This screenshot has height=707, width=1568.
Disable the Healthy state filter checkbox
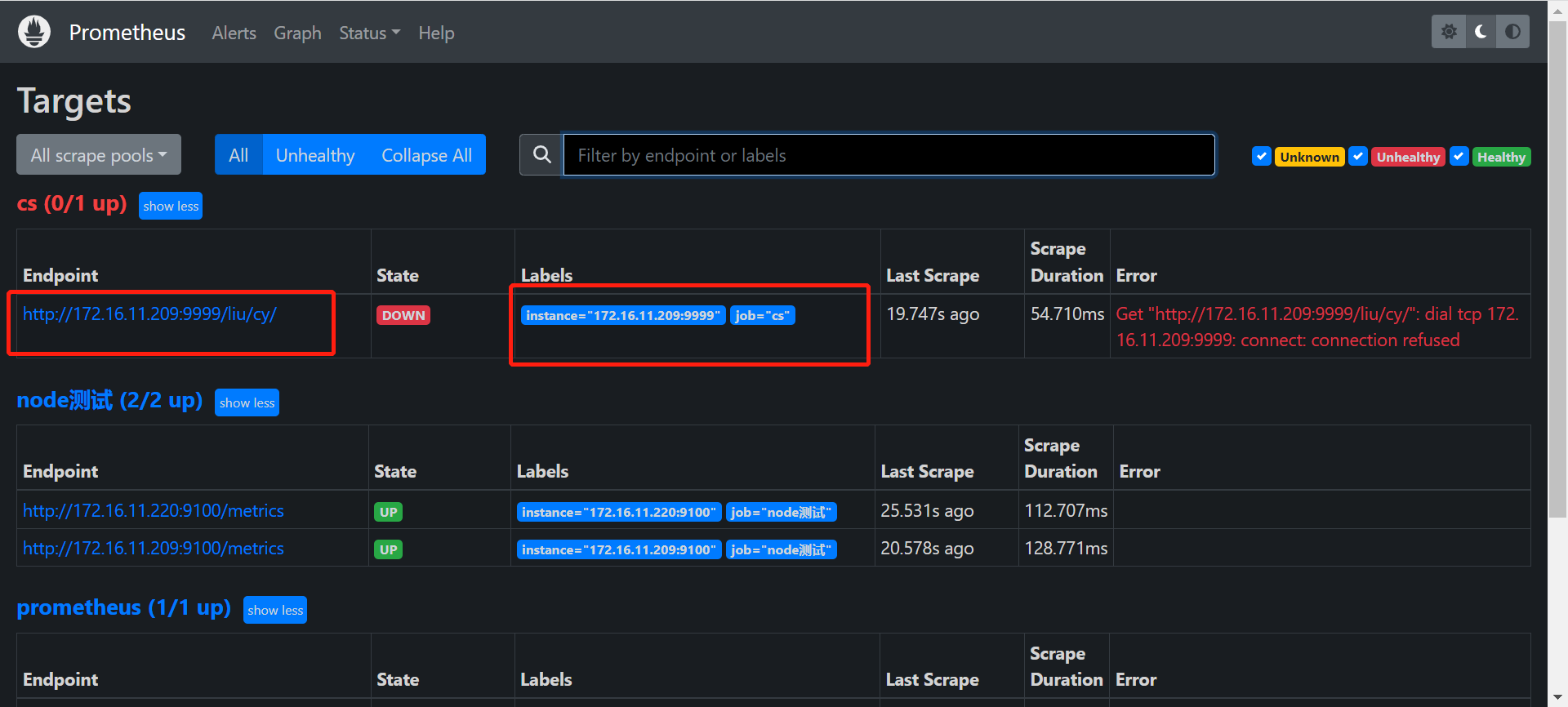click(1459, 156)
